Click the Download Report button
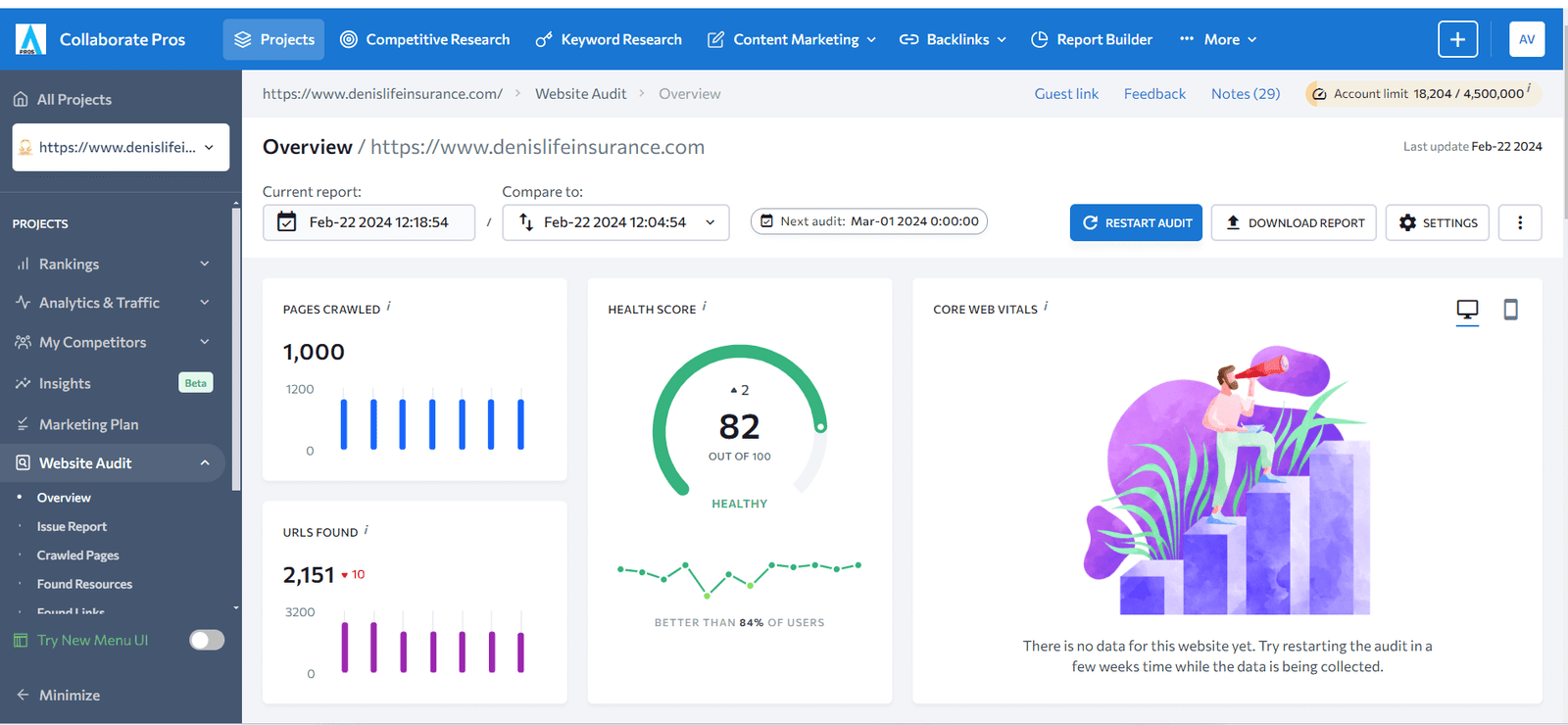Viewport: 1568px width, 725px height. coord(1294,222)
